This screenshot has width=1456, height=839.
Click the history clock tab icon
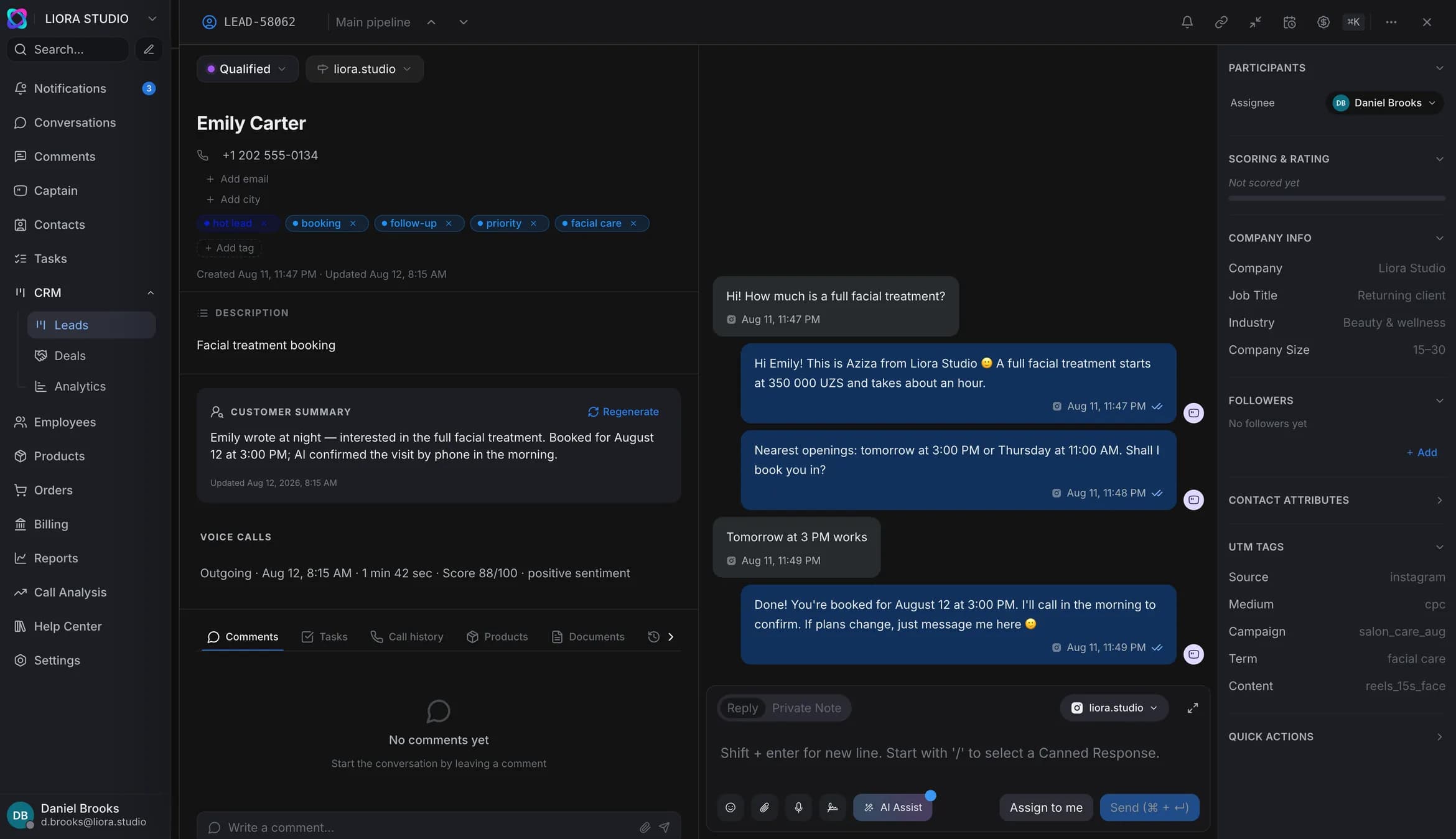(653, 636)
